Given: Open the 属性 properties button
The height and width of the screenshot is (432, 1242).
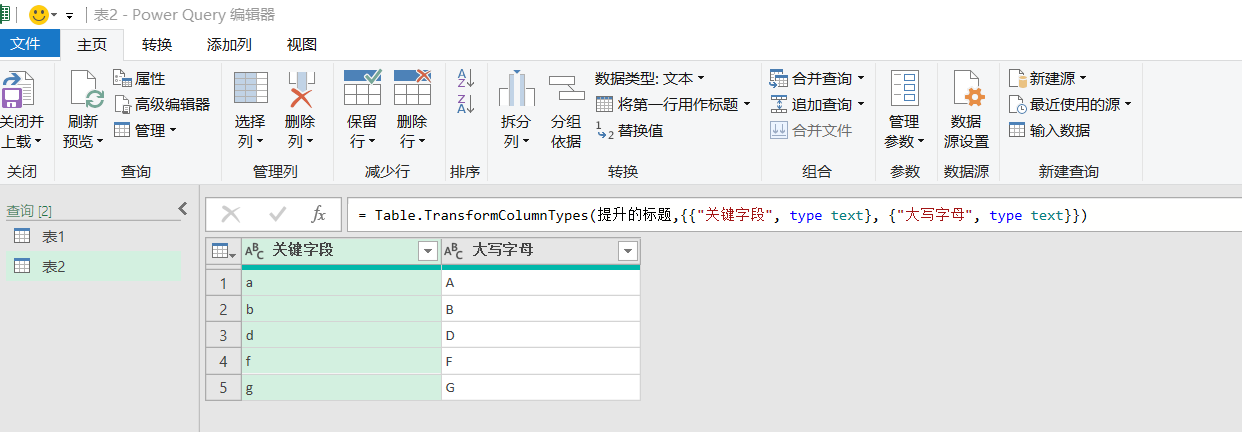Looking at the screenshot, I should (139, 79).
